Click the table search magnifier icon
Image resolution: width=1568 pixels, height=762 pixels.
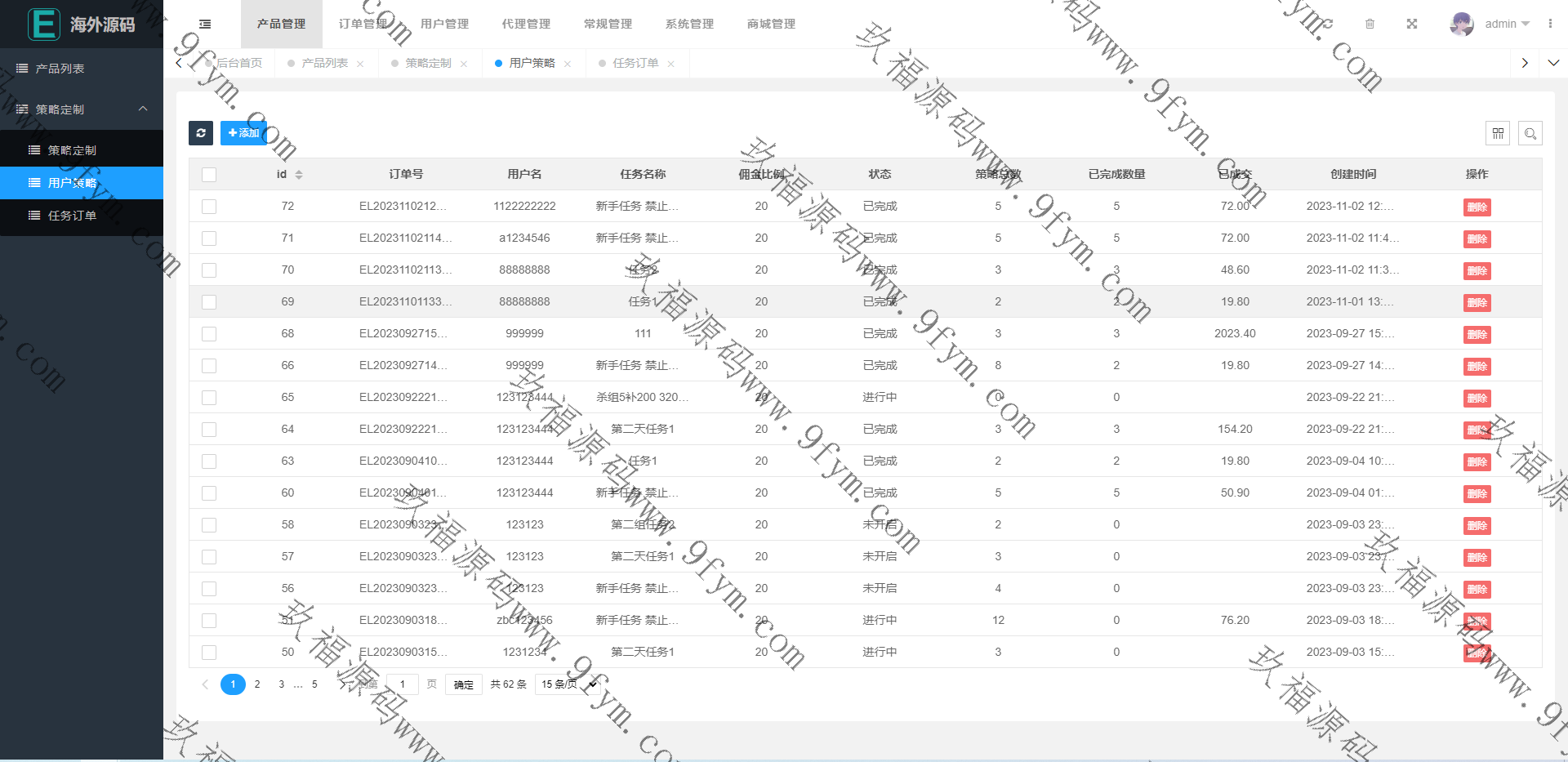[x=1530, y=133]
